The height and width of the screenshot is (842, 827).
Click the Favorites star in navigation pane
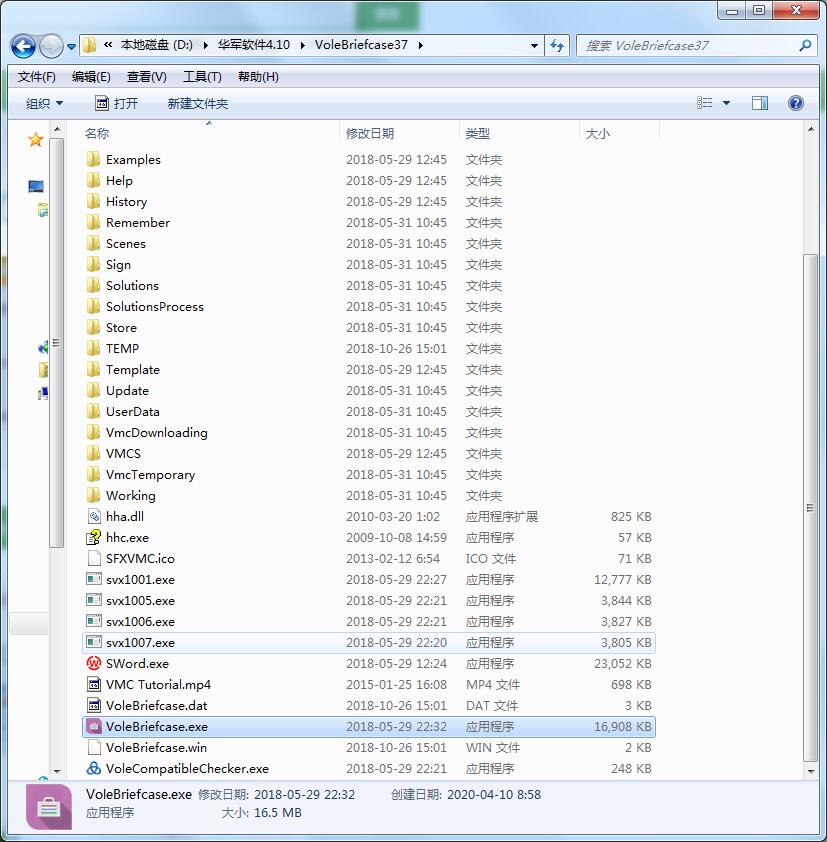35,140
